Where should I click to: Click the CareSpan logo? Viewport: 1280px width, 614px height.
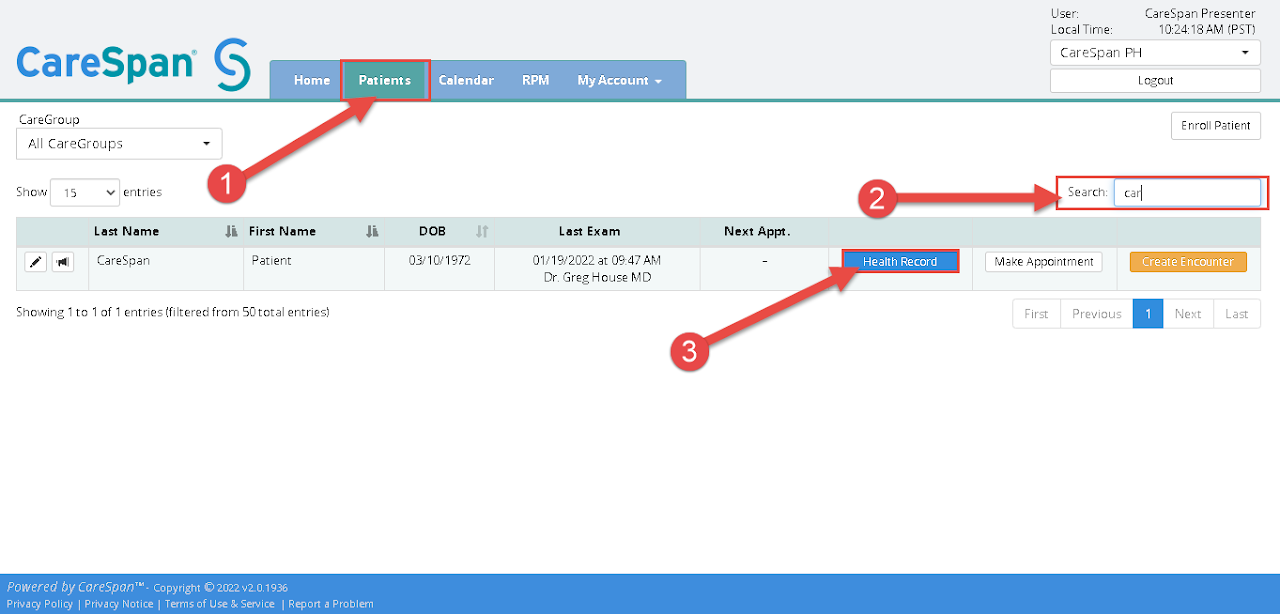click(x=133, y=64)
